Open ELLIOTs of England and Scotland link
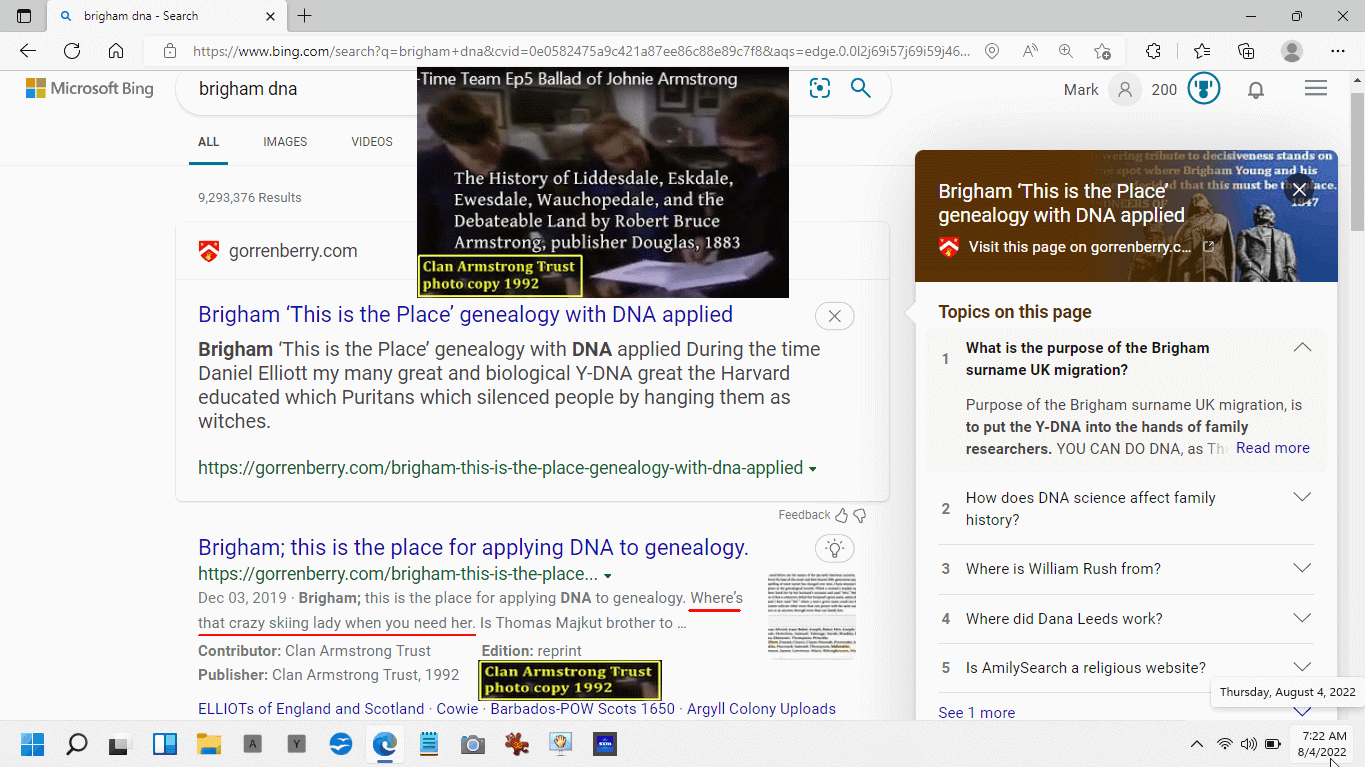 point(311,708)
